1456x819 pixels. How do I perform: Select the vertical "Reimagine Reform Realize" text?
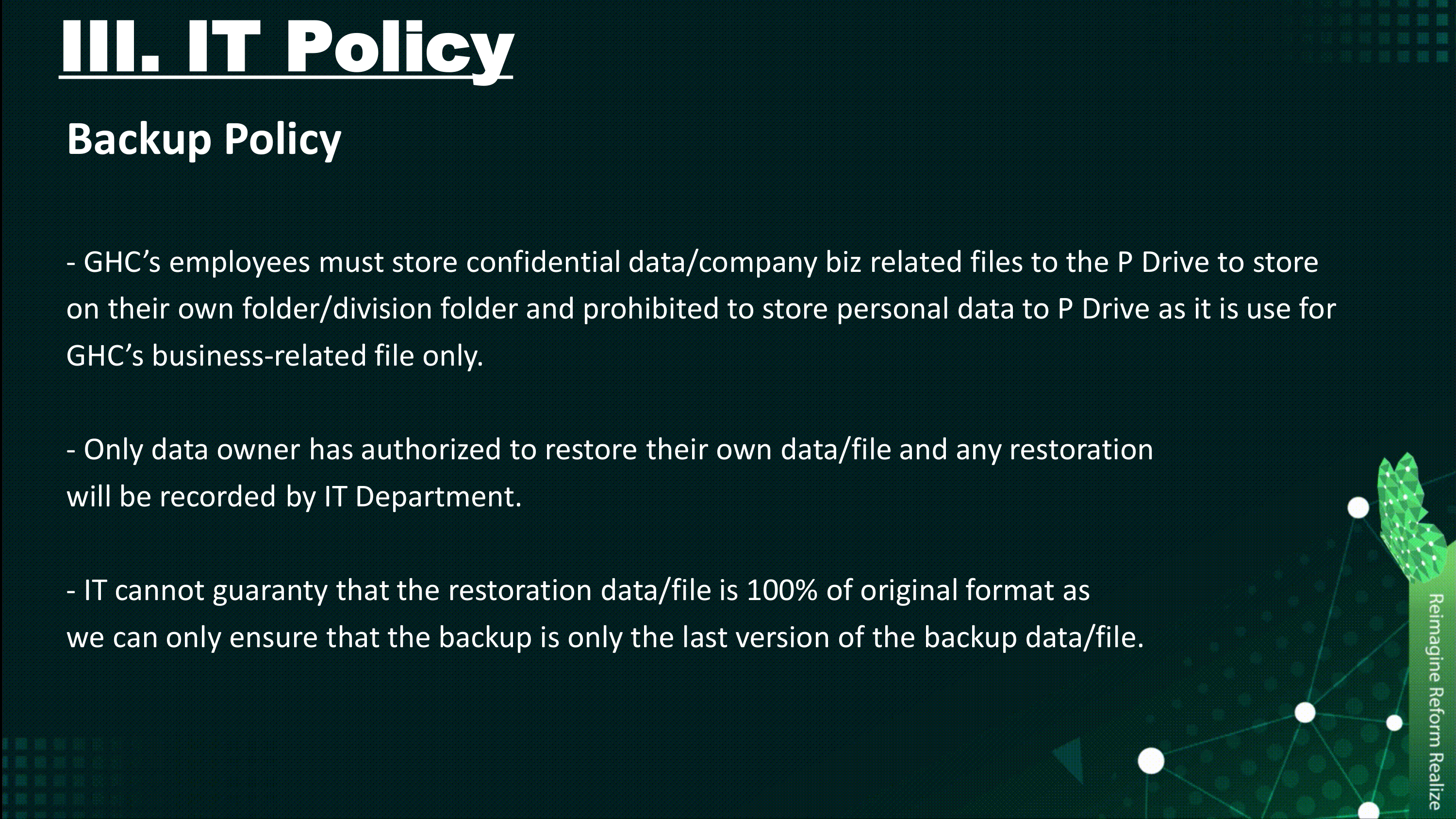pyautogui.click(x=1435, y=701)
